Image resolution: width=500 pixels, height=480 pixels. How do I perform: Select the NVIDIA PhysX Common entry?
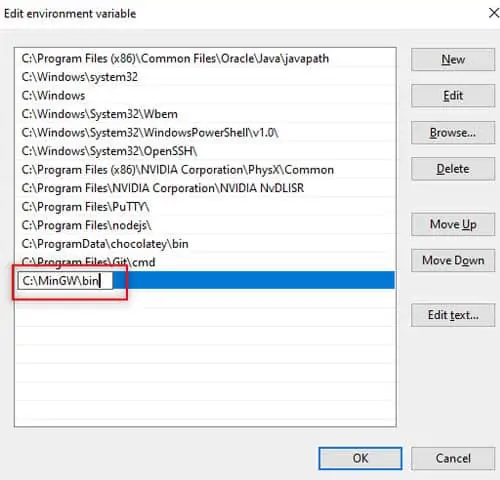coord(205,170)
